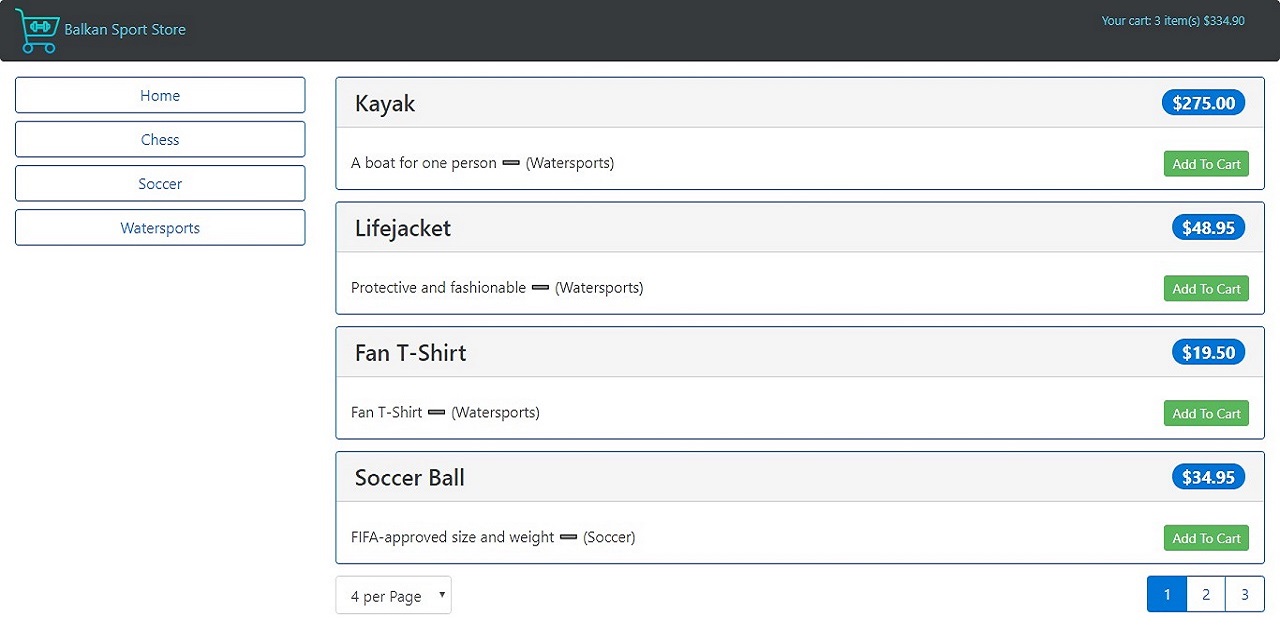
Task: Open the 4 per Page dropdown
Action: pyautogui.click(x=393, y=595)
